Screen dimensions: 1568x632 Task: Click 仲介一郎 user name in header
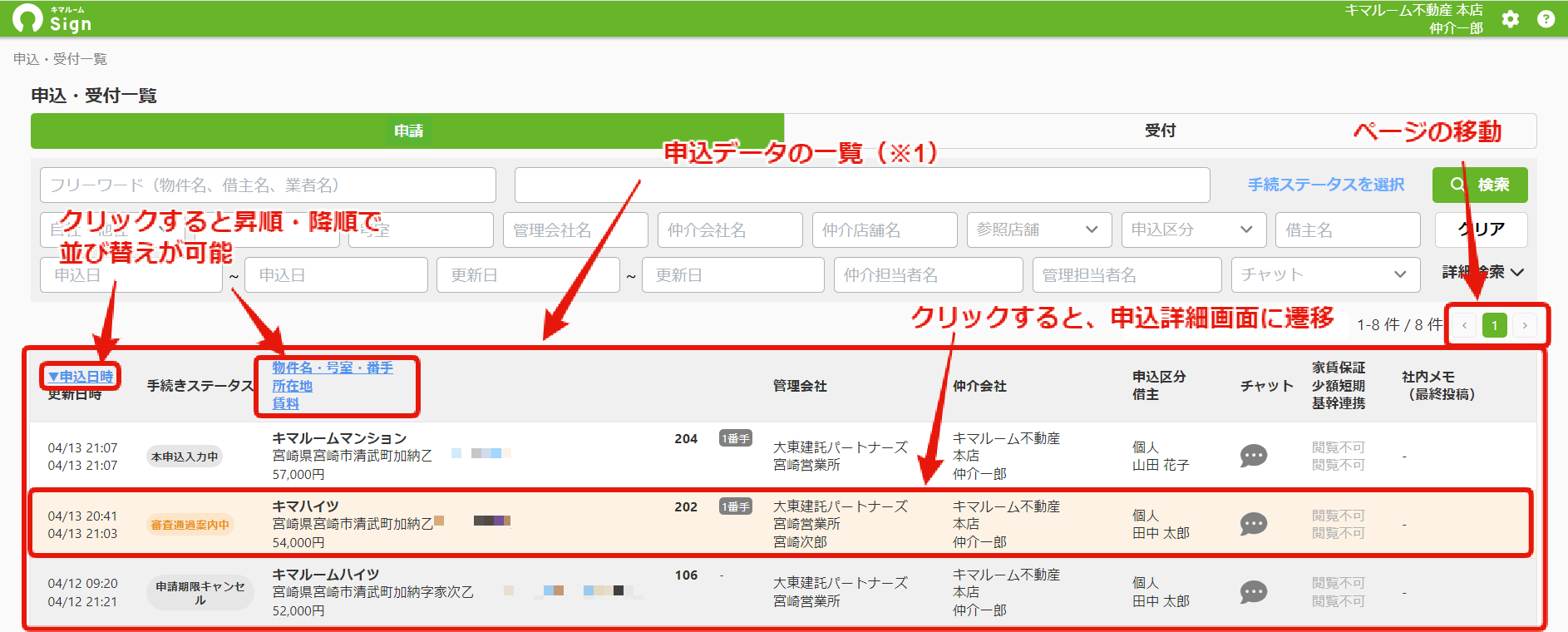pos(1456,27)
